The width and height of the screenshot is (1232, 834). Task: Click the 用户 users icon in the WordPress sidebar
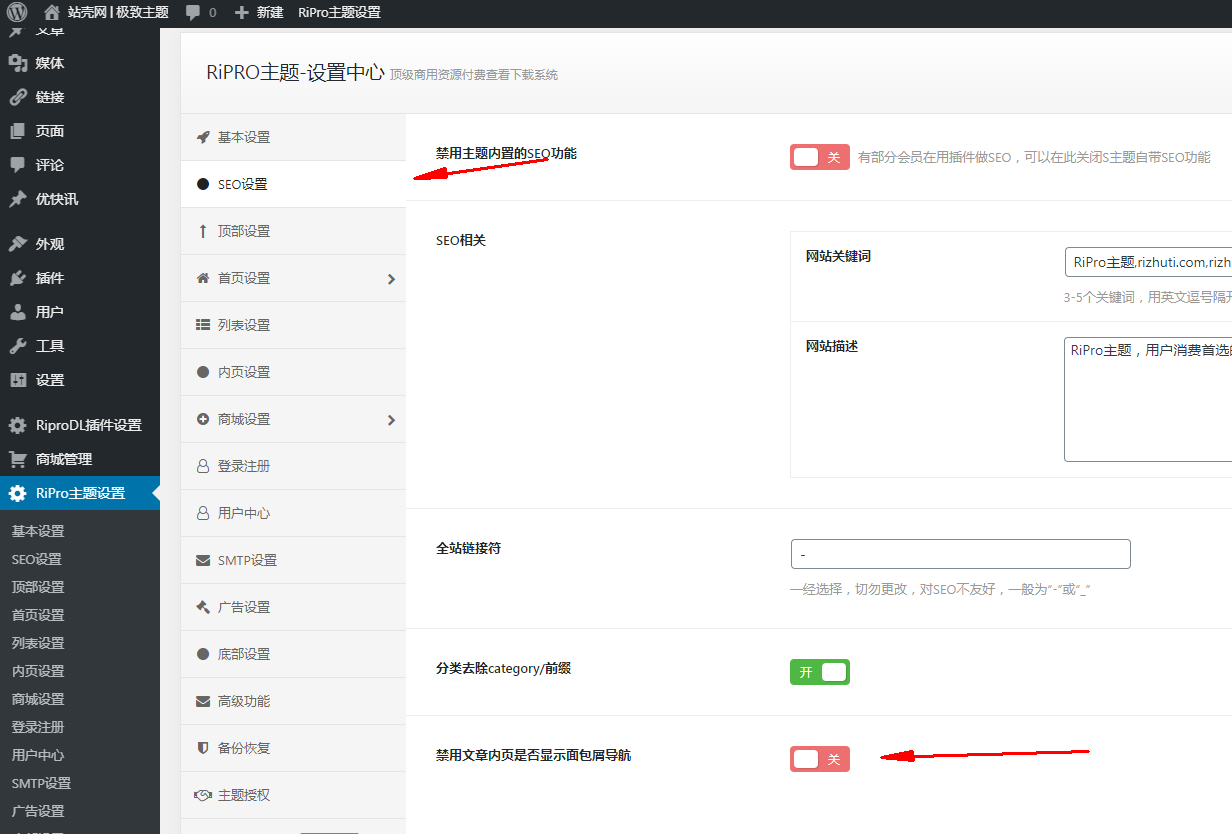[x=18, y=312]
